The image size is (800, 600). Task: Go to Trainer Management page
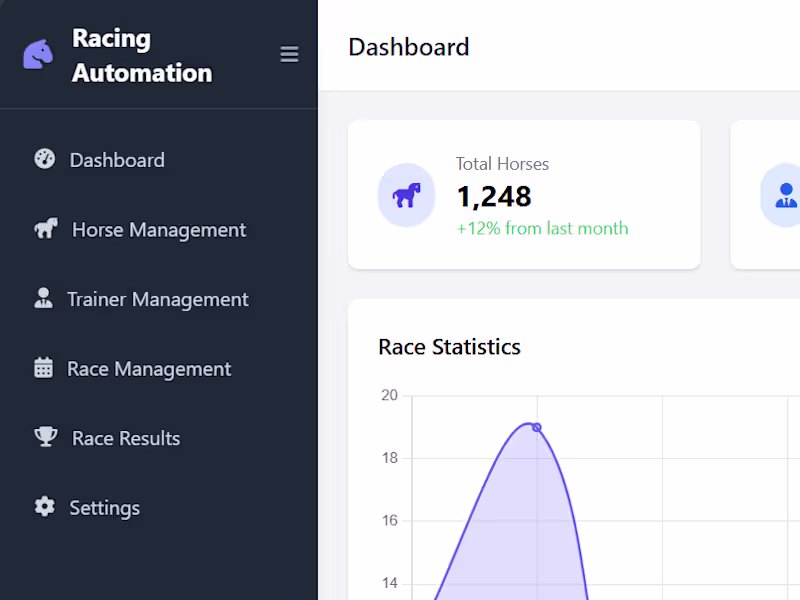tap(158, 299)
